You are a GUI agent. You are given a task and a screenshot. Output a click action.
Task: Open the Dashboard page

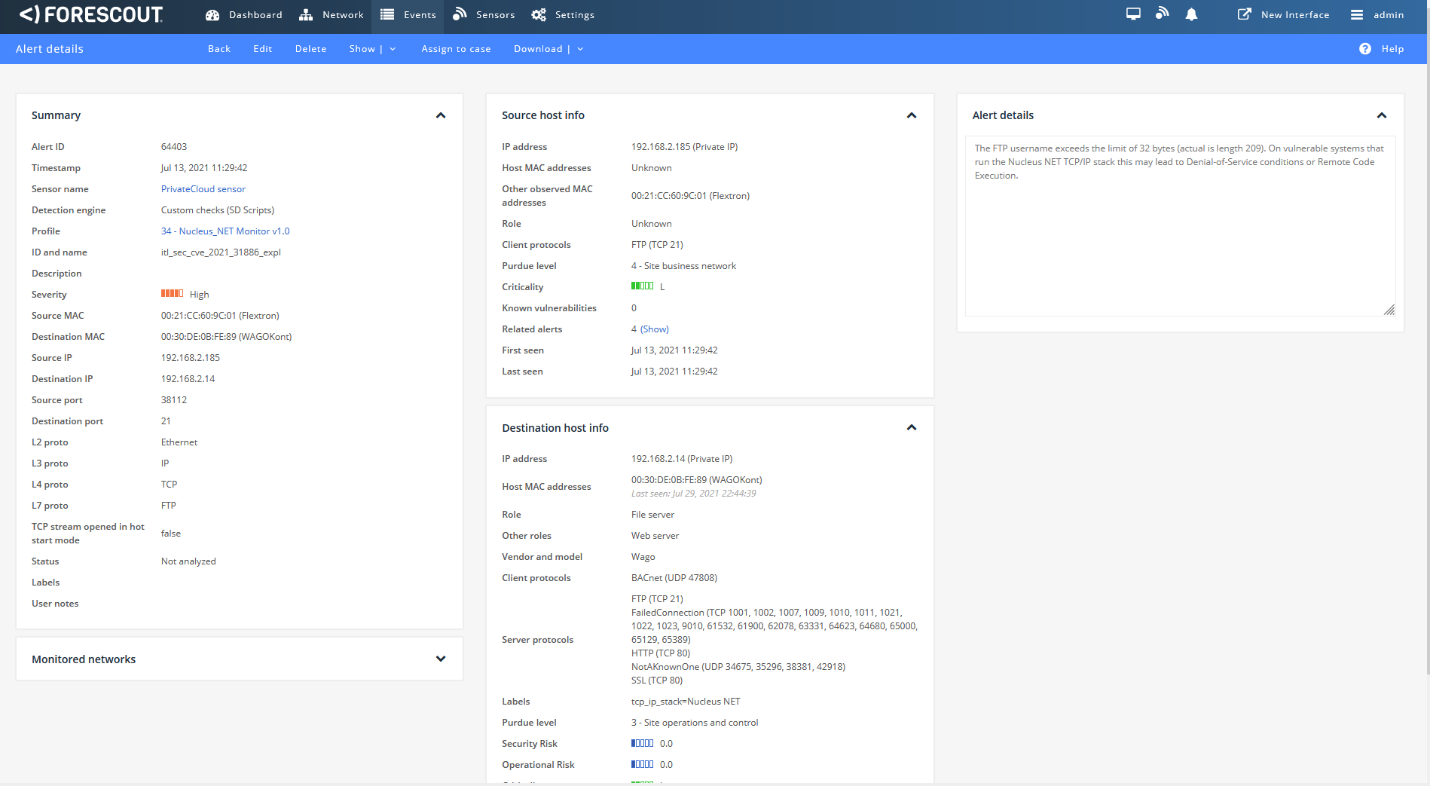point(244,15)
